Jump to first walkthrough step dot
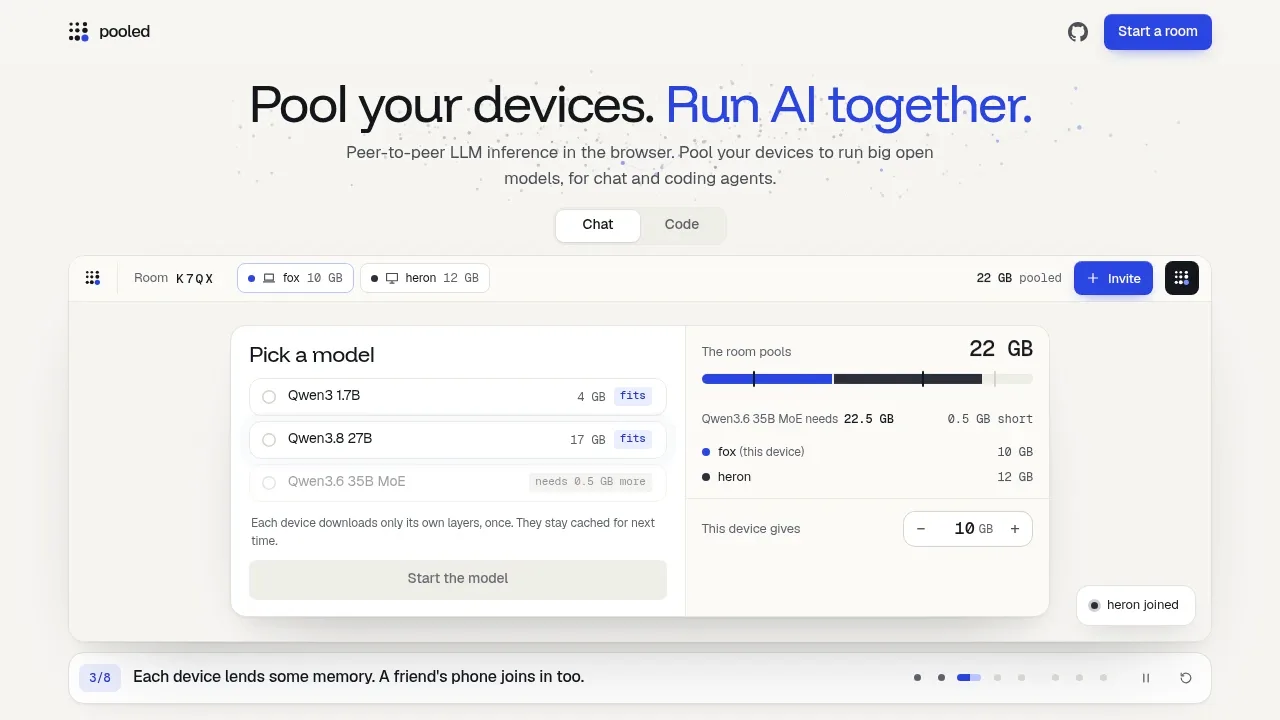Image resolution: width=1280 pixels, height=720 pixels. (x=917, y=678)
